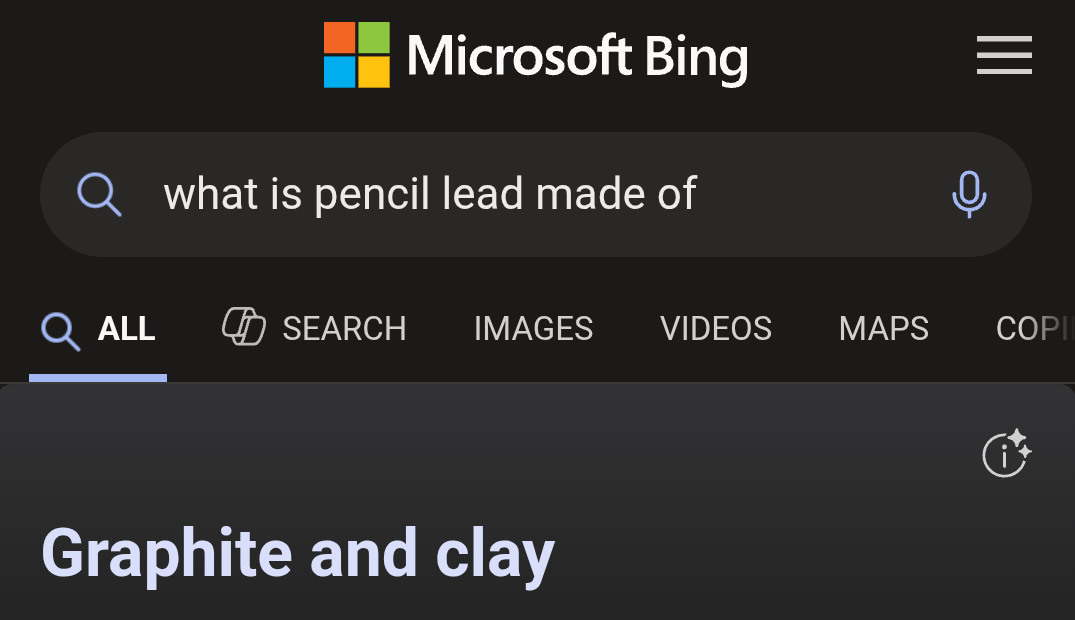The height and width of the screenshot is (620, 1075).
Task: Go to the MAPS tab
Action: point(884,329)
